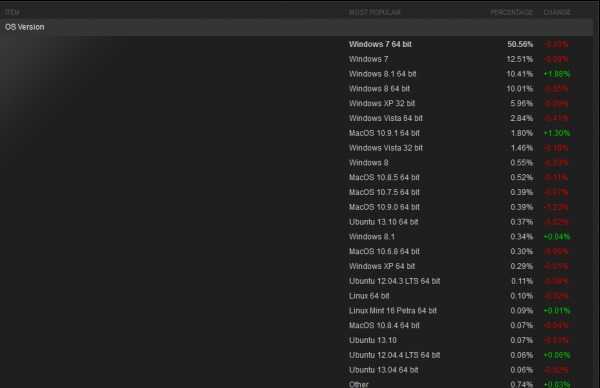Click the Item column header
This screenshot has width=600, height=388.
point(12,12)
